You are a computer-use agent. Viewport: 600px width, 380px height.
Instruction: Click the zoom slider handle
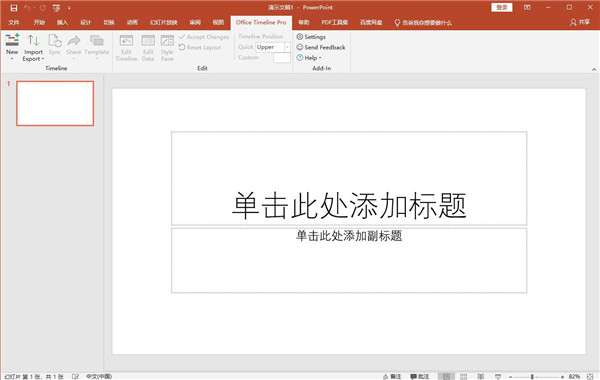click(532, 377)
